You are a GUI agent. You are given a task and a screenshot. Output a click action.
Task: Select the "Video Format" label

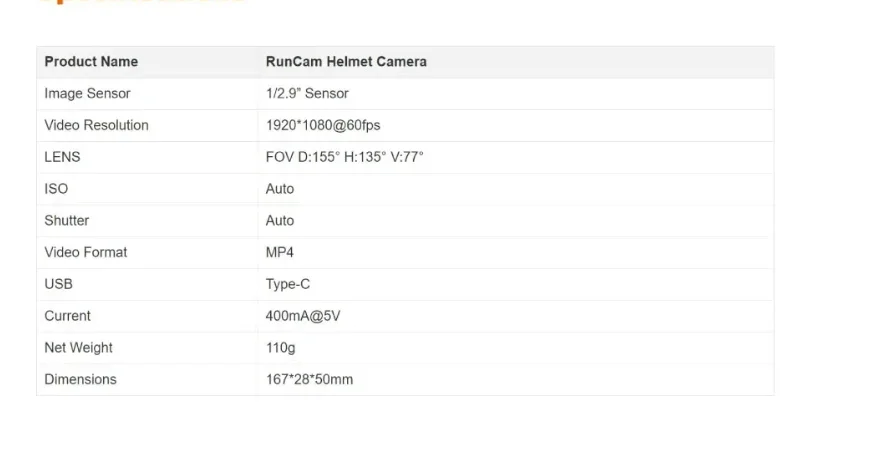tap(86, 253)
